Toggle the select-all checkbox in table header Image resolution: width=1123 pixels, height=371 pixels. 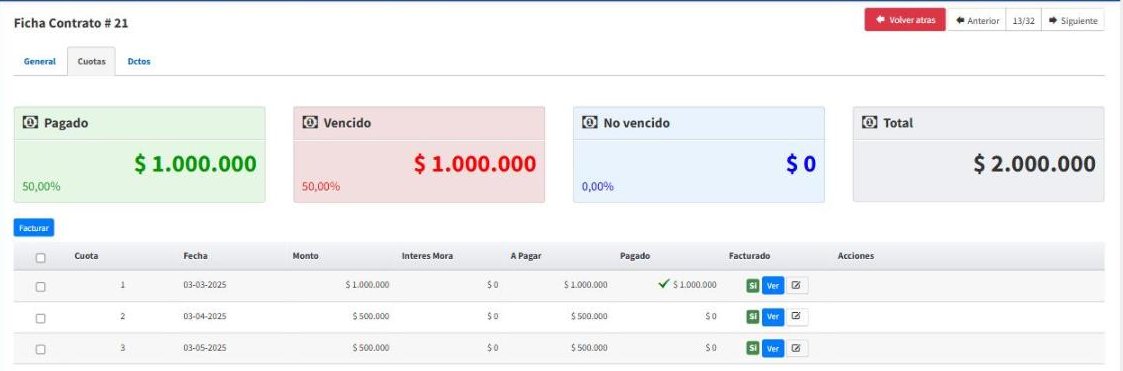click(40, 257)
